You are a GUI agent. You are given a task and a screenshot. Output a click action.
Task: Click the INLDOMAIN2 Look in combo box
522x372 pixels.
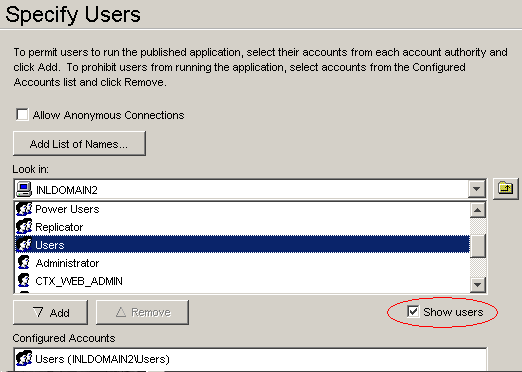point(250,189)
